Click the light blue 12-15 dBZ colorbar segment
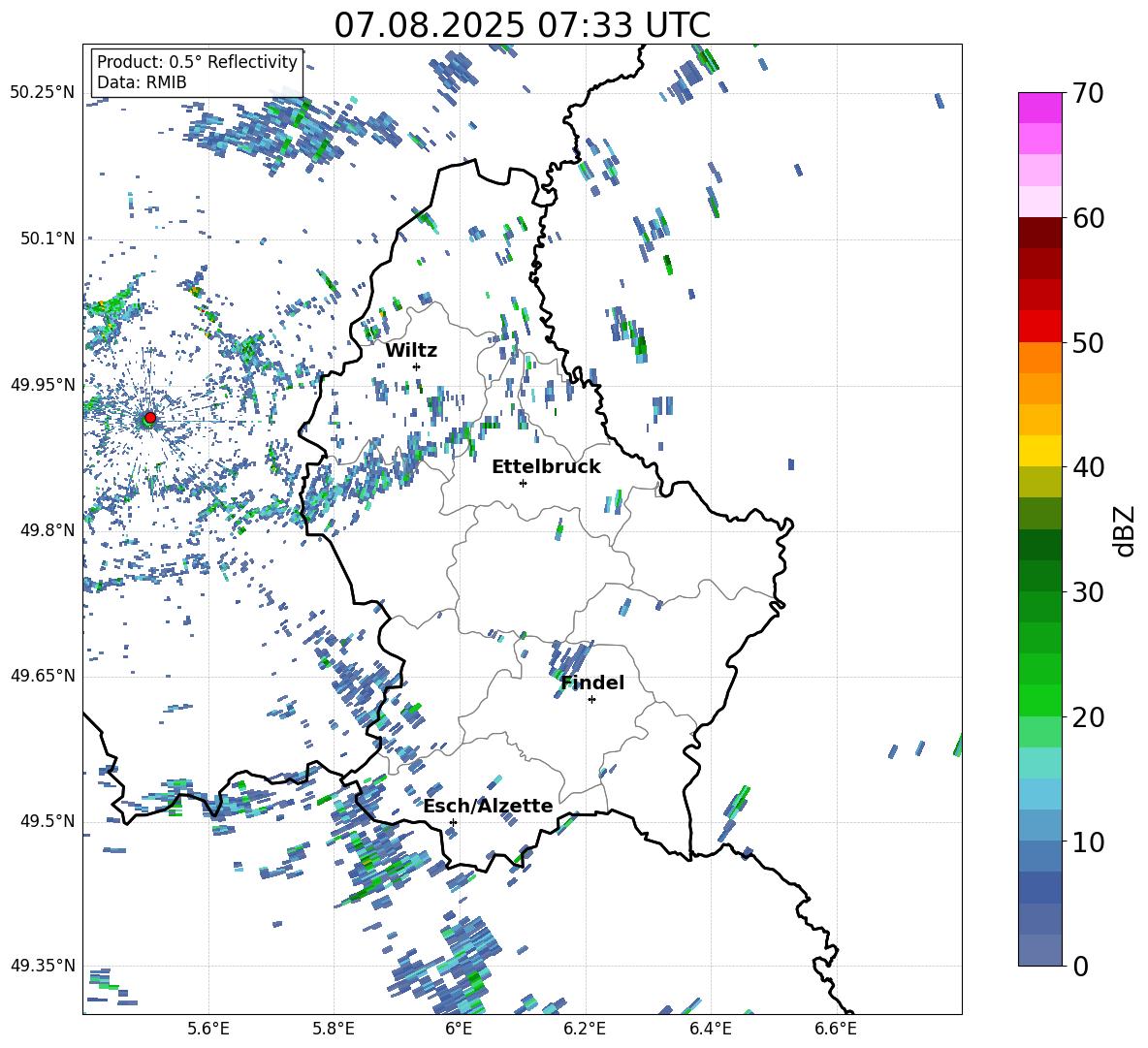The image size is (1148, 1048). 1040,794
